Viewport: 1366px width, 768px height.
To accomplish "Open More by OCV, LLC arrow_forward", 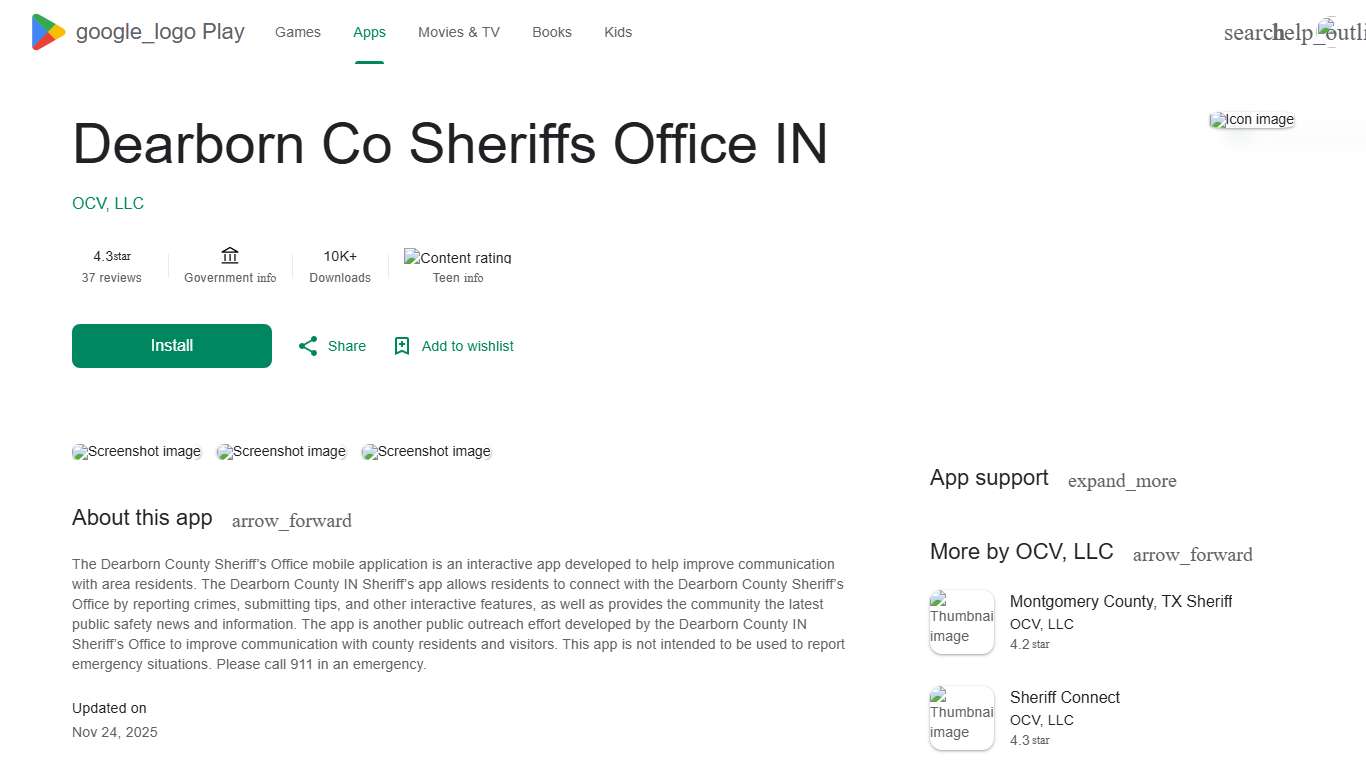I will 1192,554.
